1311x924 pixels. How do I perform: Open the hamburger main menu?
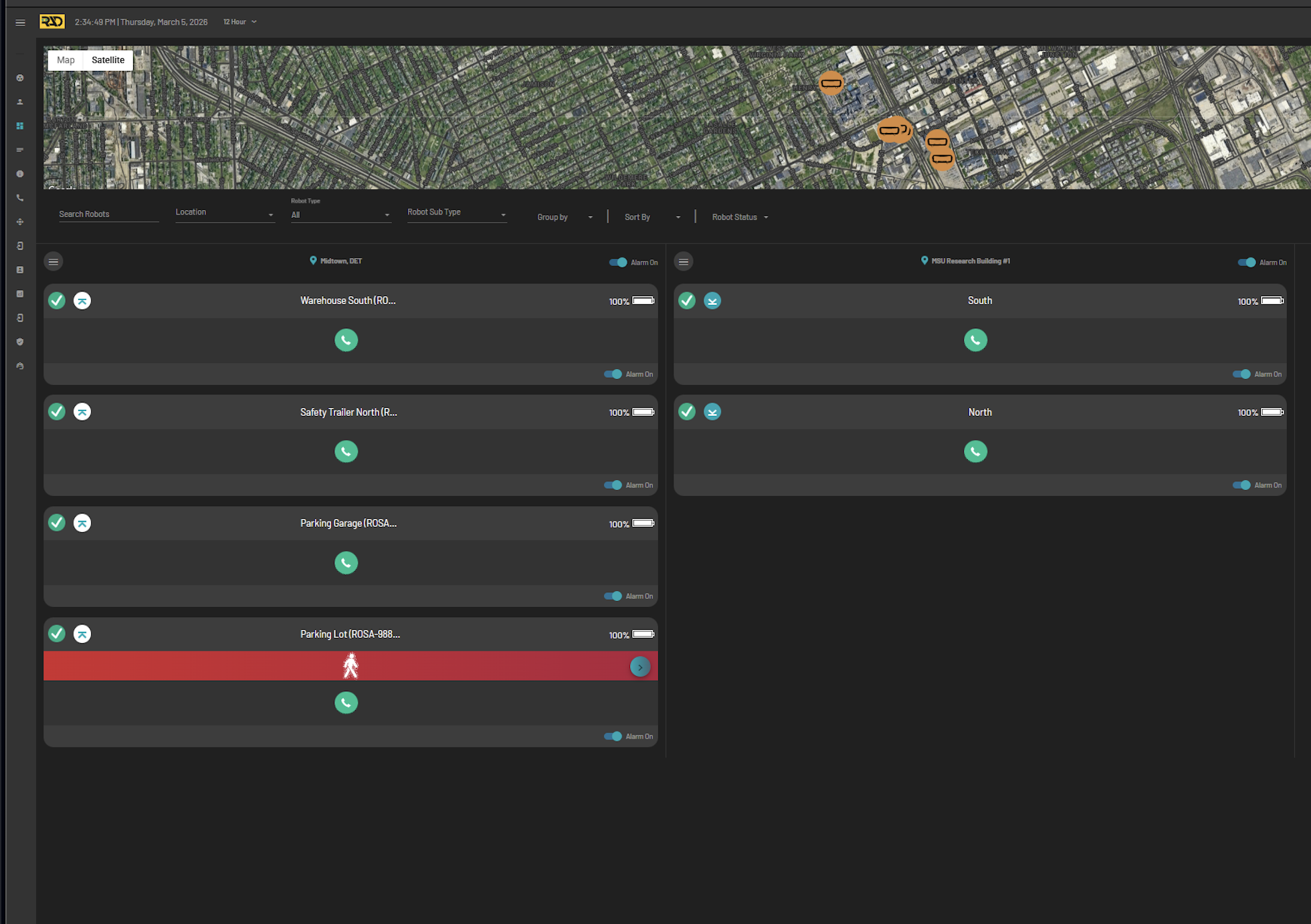click(x=20, y=23)
